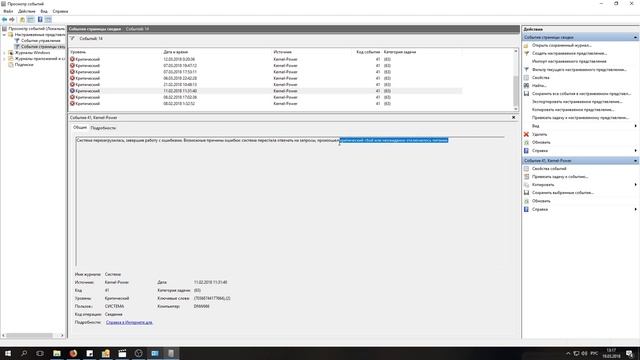Open the notification center icon in the tray

629,353
